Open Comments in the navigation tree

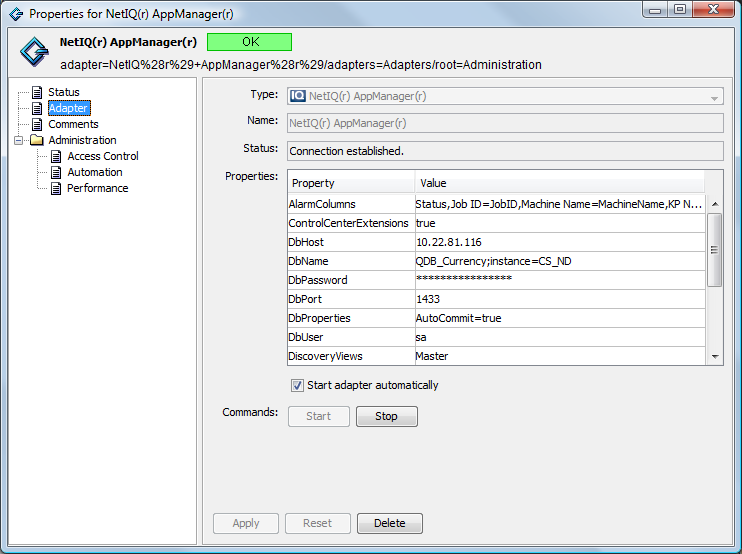[73, 124]
